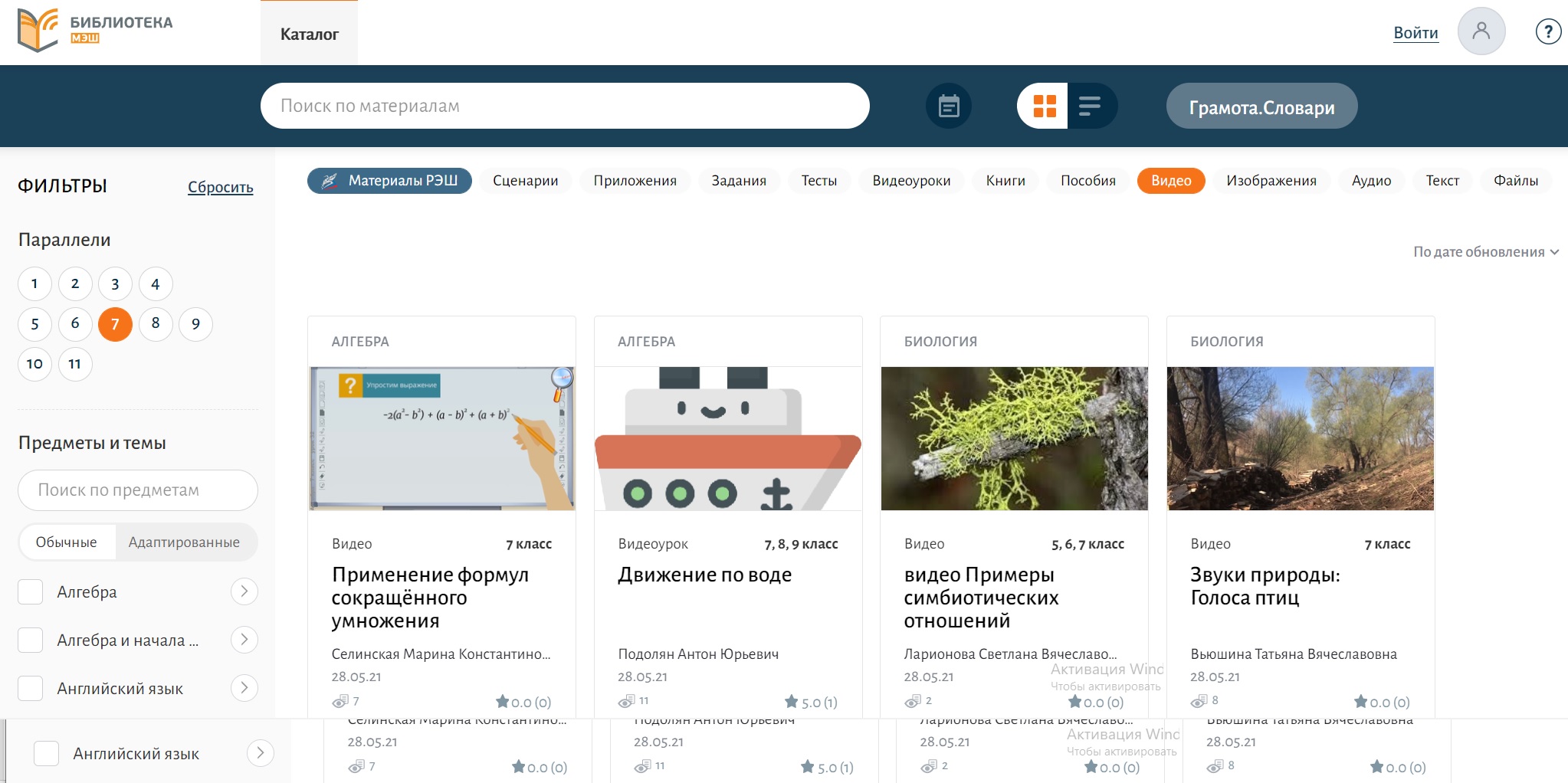
Task: Select parallel grade 4
Action: [156, 284]
